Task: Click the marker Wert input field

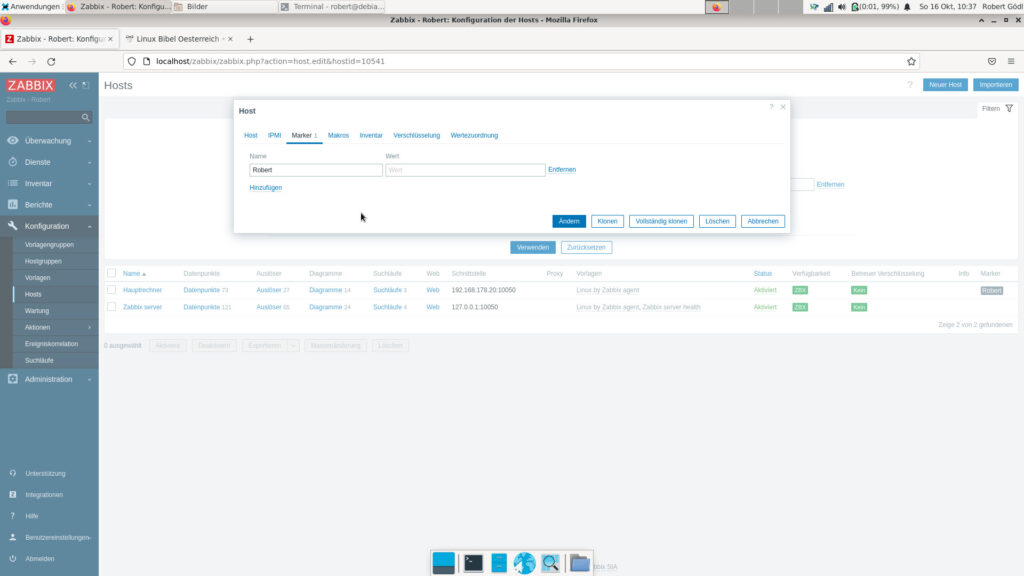Action: click(465, 170)
